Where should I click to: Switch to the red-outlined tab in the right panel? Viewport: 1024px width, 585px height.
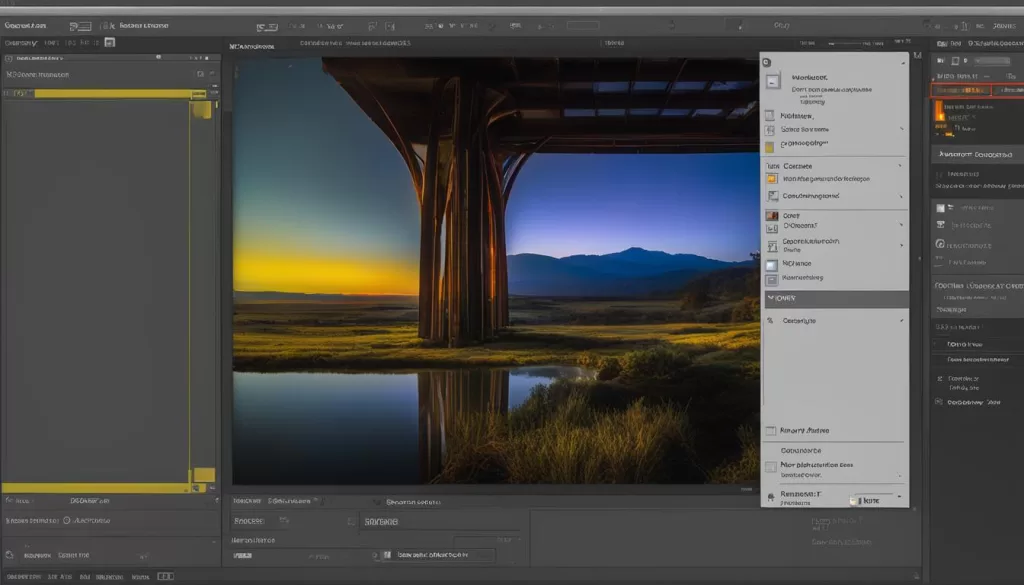tap(960, 90)
